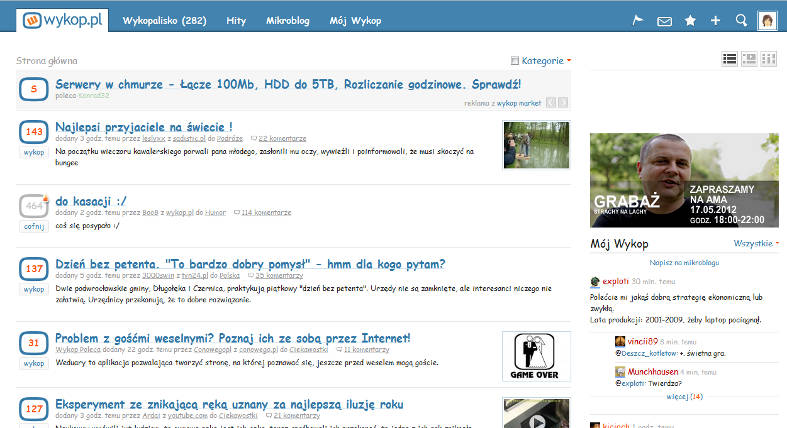The image size is (787, 428).
Task: Open Mój Wykop in the top navigation
Action: 355,21
